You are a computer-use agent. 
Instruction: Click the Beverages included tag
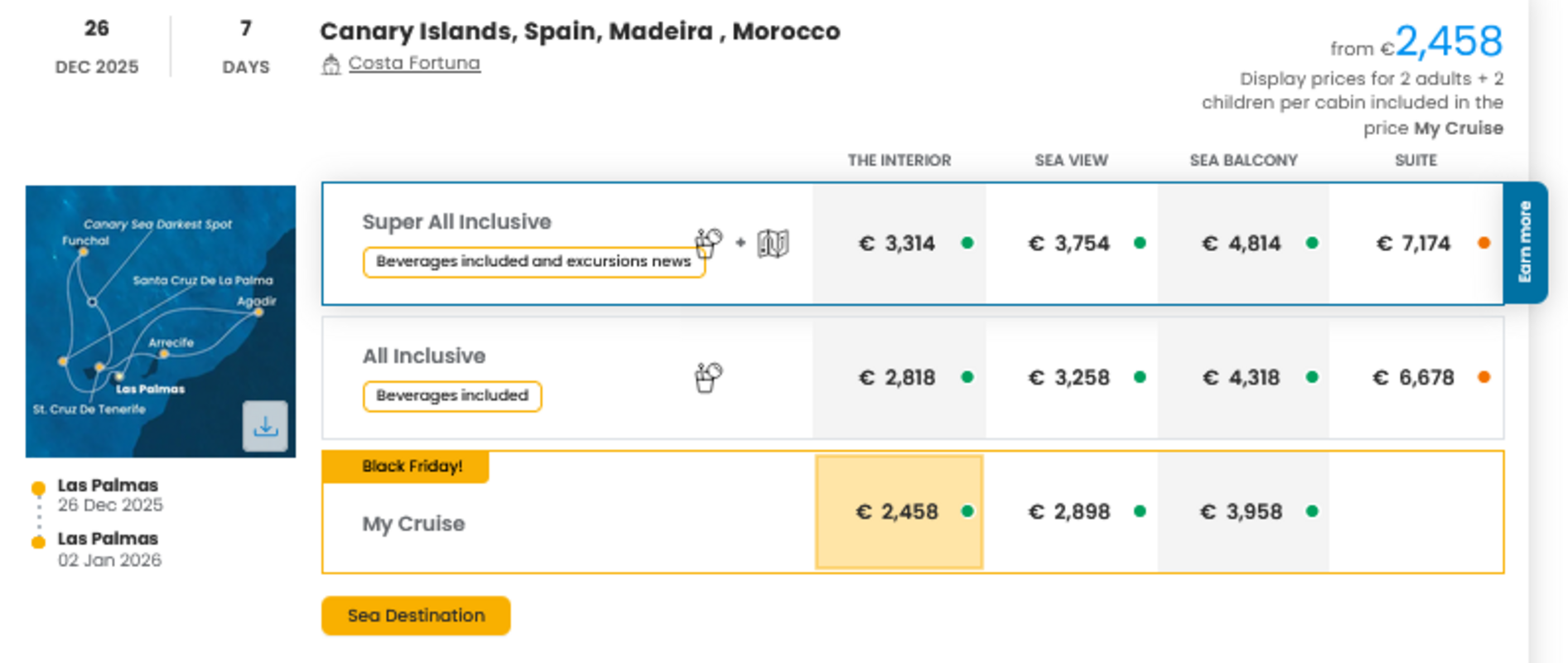[452, 395]
